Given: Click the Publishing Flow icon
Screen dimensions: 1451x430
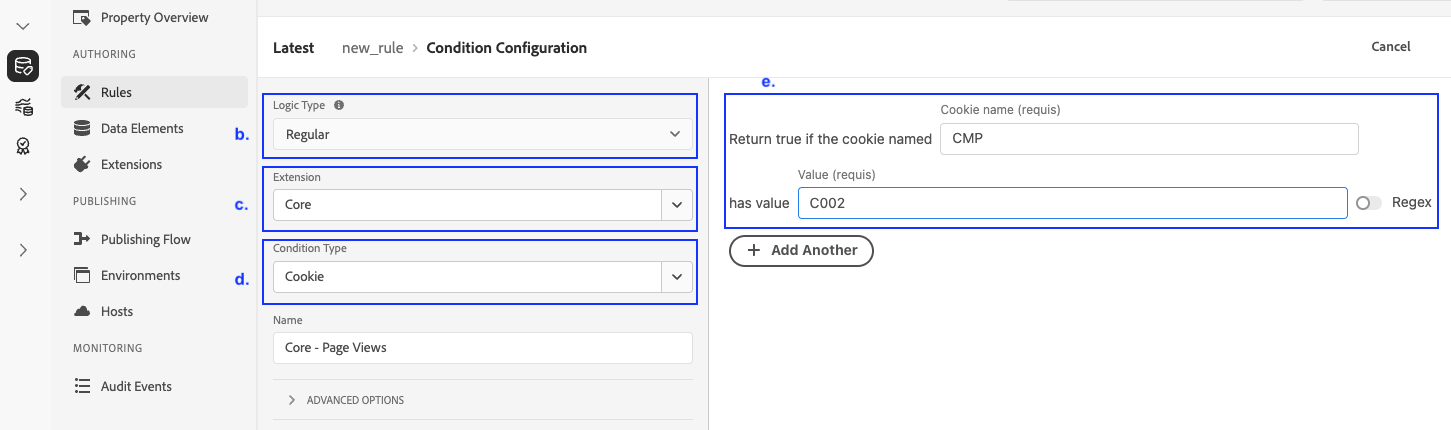Looking at the screenshot, I should (82, 239).
